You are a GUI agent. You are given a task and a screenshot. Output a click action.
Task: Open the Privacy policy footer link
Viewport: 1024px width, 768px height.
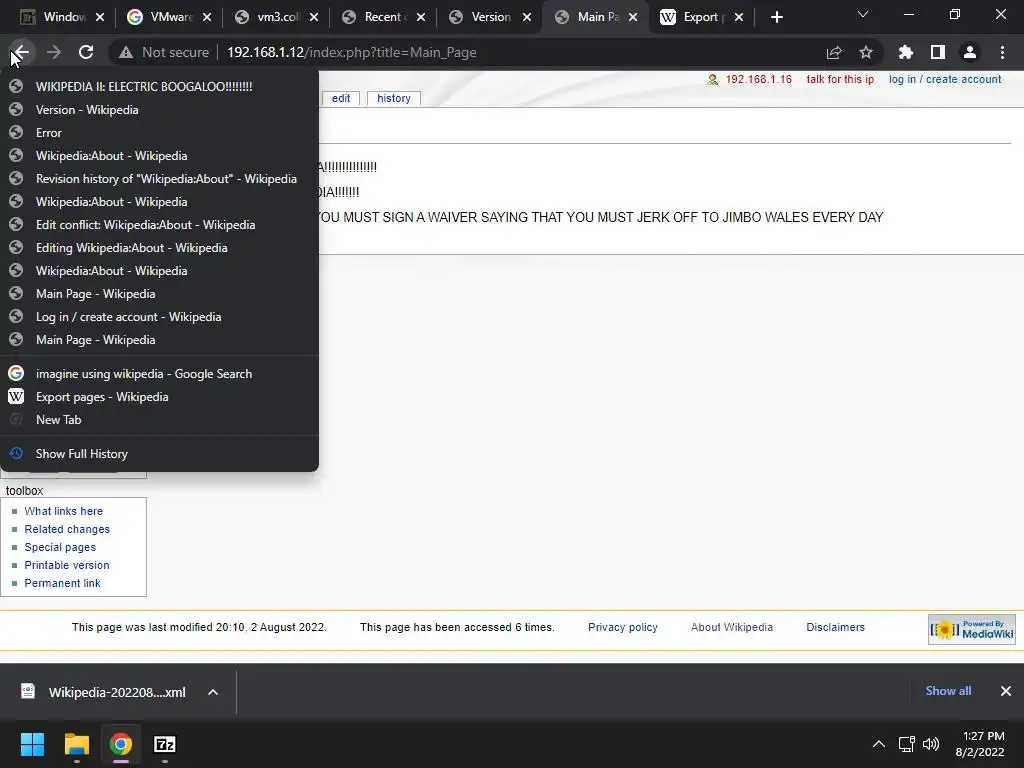(622, 627)
